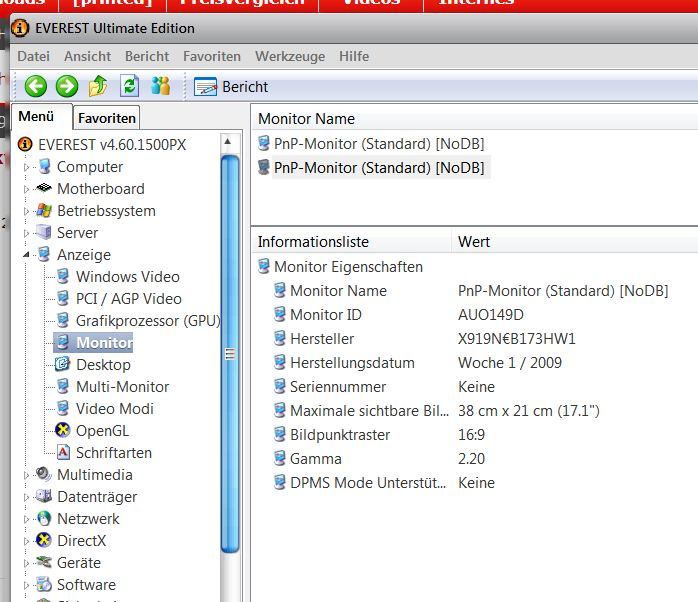698x602 pixels.
Task: Click the Software package icon
Action: click(44, 584)
